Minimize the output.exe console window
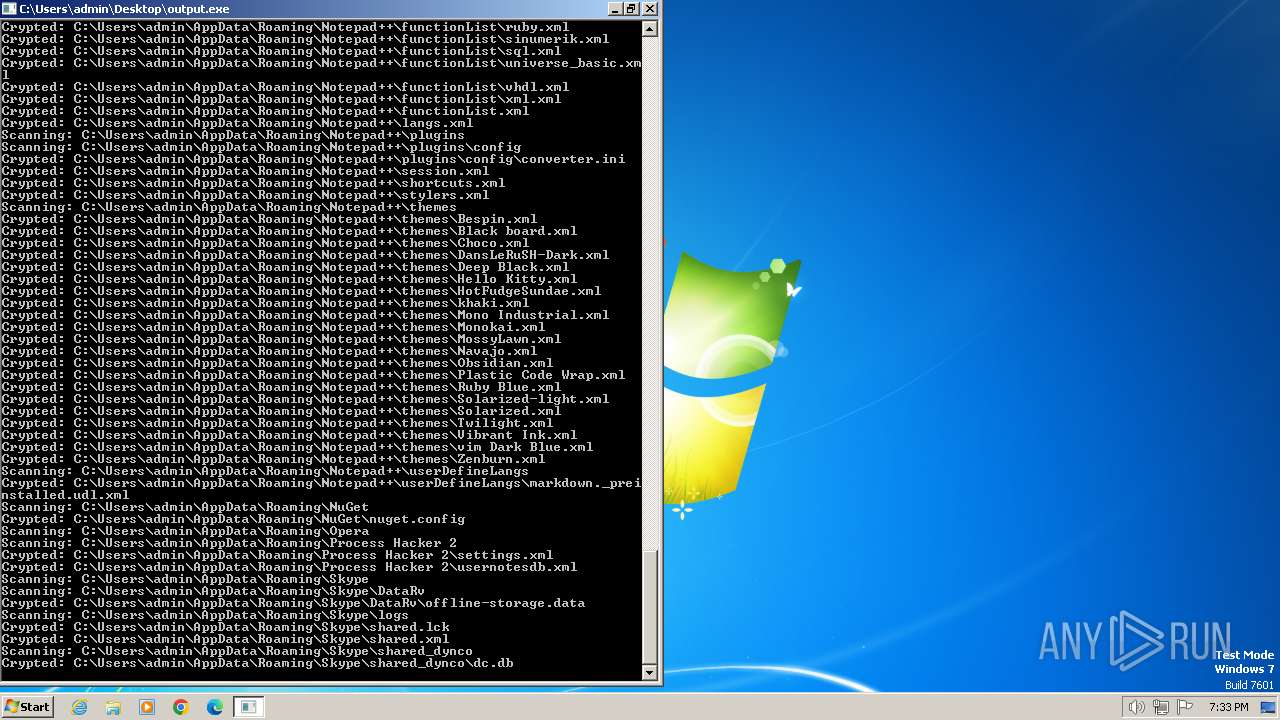The width and height of the screenshot is (1280, 720). 614,9
